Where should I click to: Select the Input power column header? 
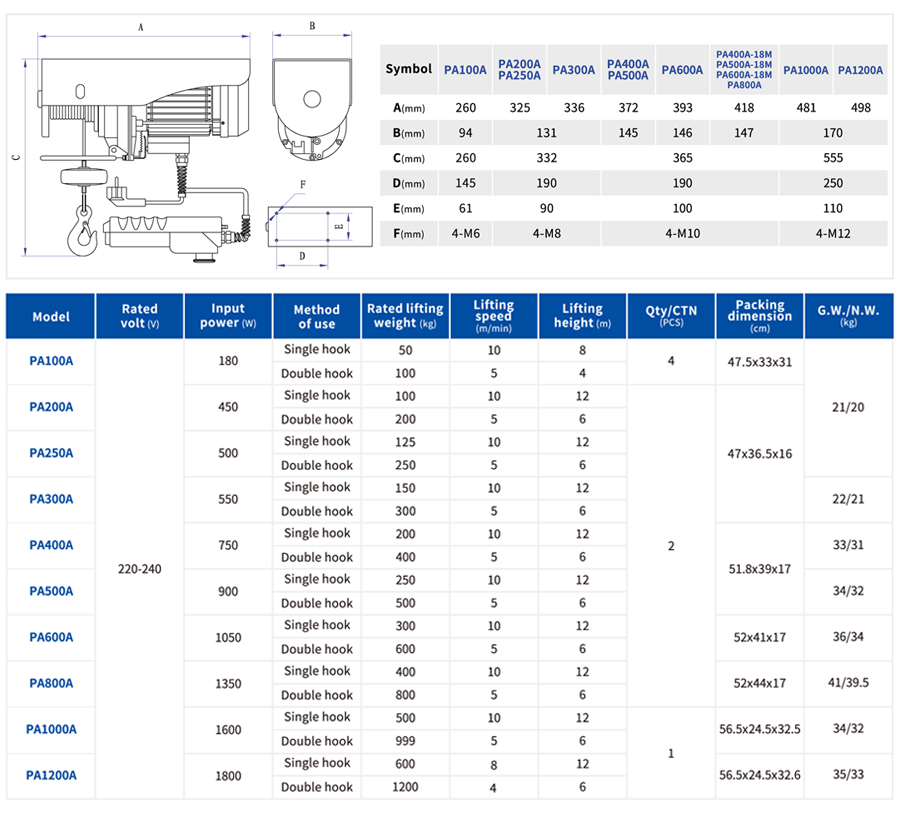point(228,316)
